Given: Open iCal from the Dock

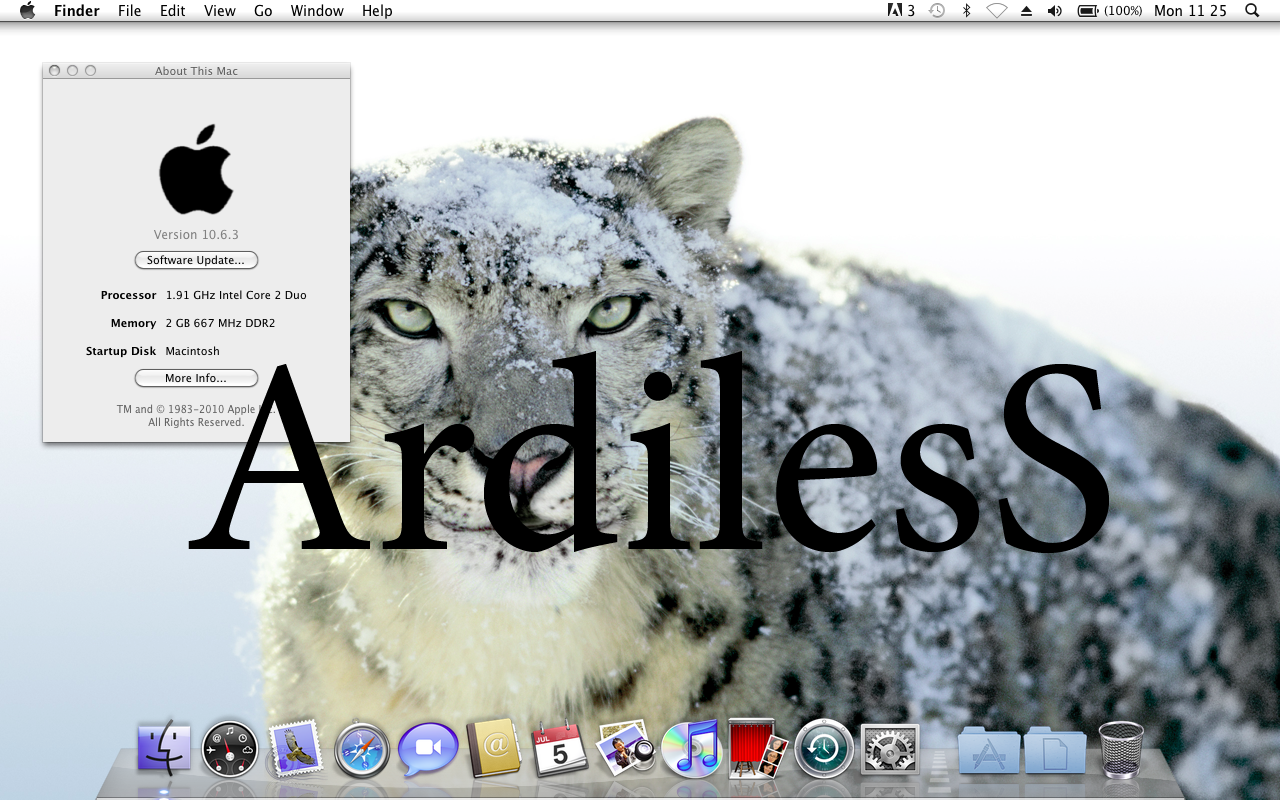Looking at the screenshot, I should [559, 748].
